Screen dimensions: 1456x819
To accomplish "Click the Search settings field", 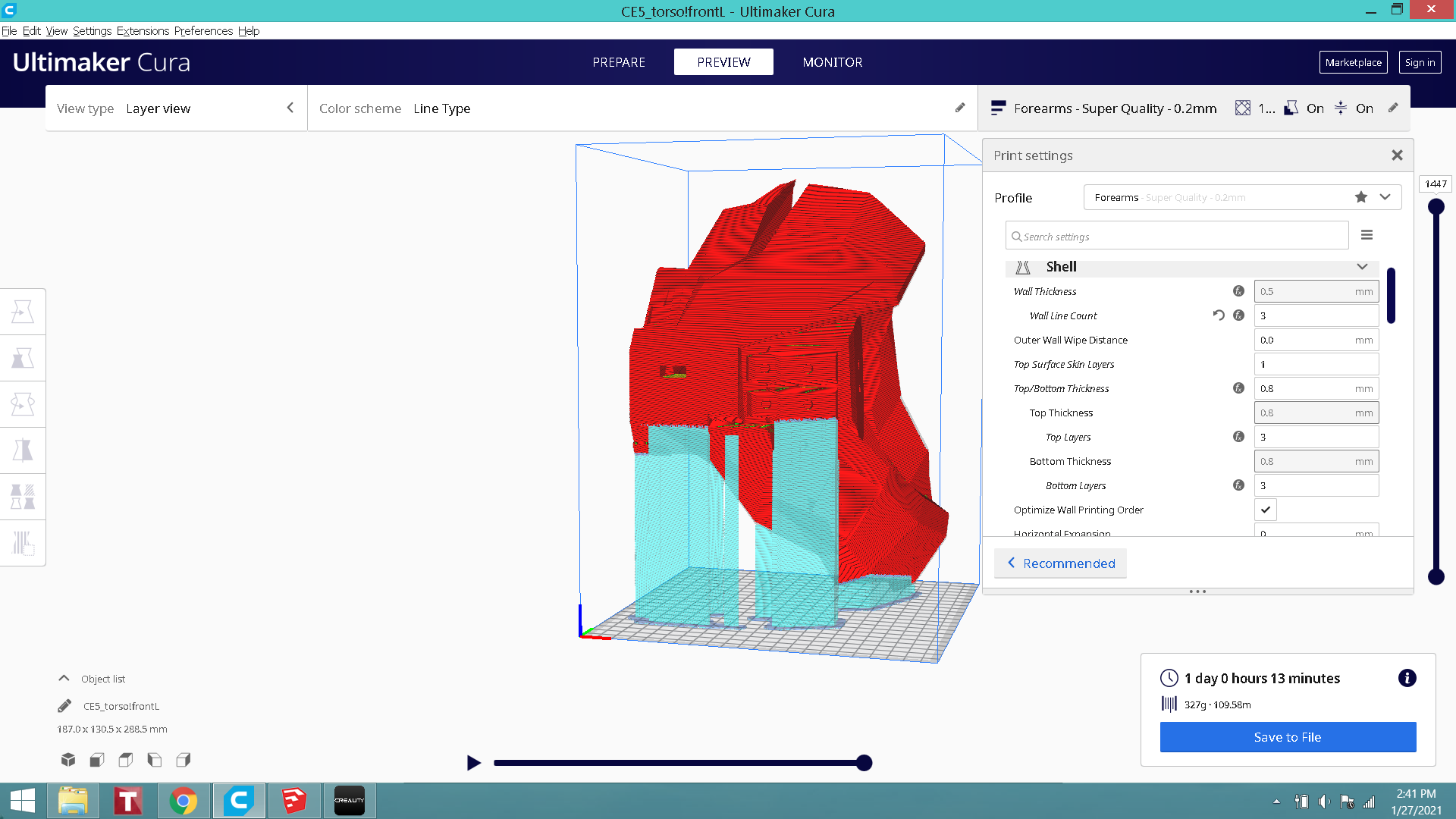I will [x=1177, y=236].
